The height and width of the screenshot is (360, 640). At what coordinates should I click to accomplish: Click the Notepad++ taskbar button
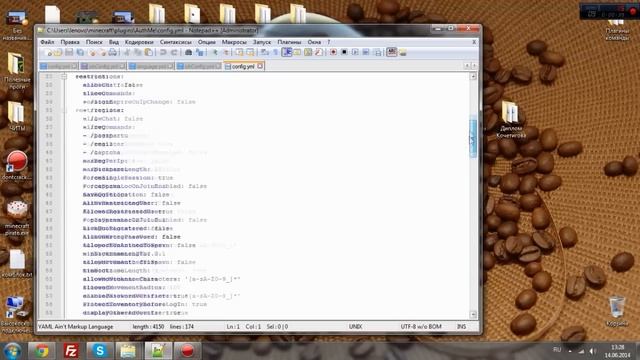(158, 351)
